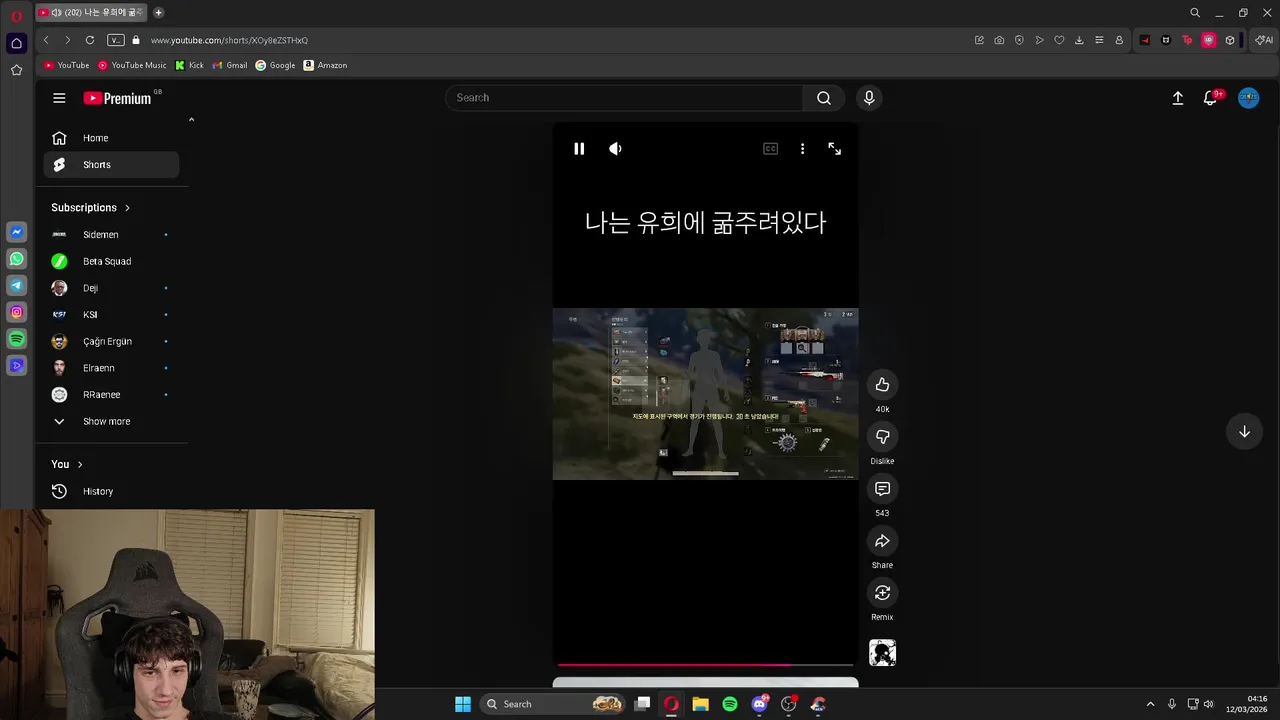Seek using the red Short progress bar
1280x720 pixels.
point(705,664)
